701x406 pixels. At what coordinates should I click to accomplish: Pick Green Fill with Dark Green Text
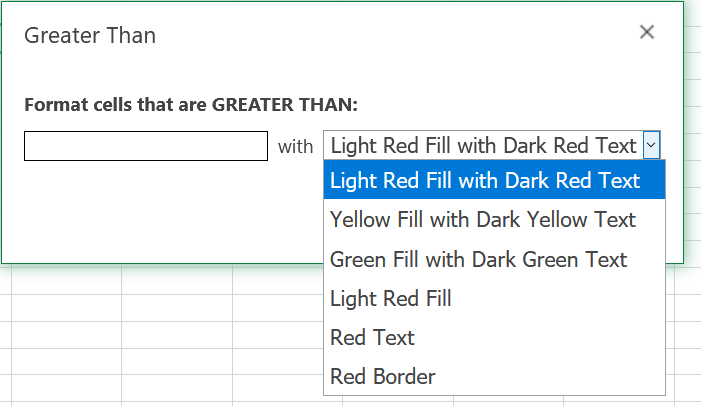(479, 260)
